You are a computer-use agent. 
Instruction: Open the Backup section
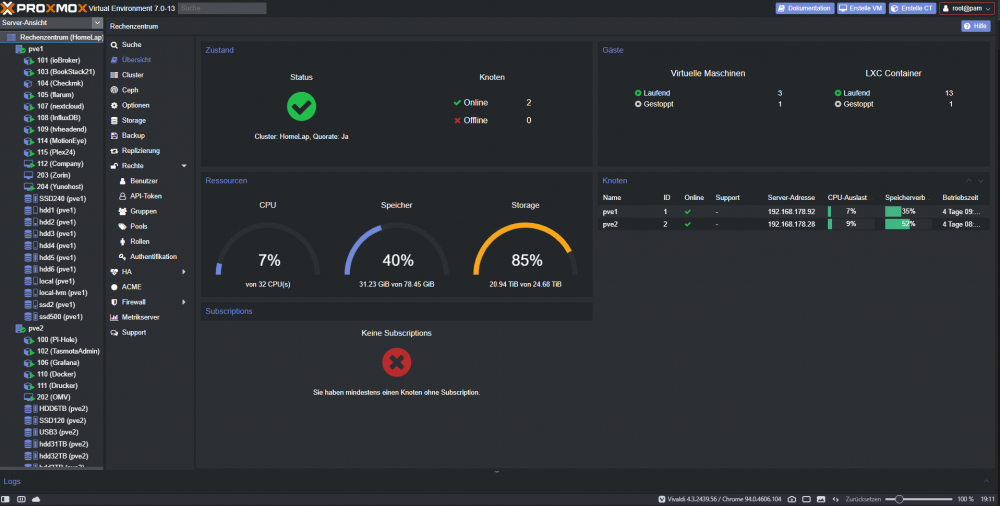[x=133, y=135]
